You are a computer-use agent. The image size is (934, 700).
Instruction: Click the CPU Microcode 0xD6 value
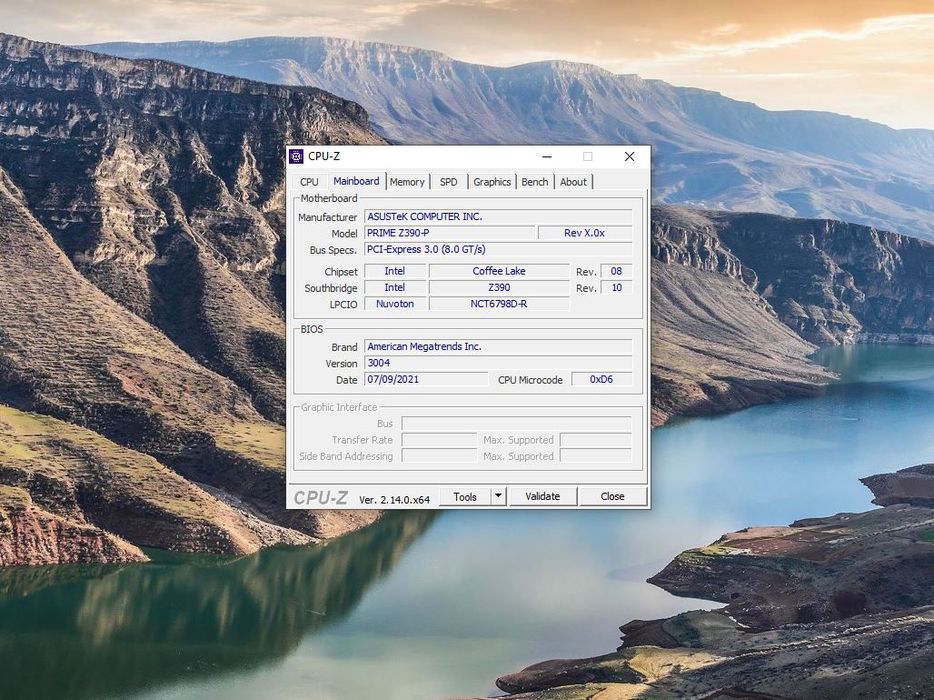(x=602, y=379)
